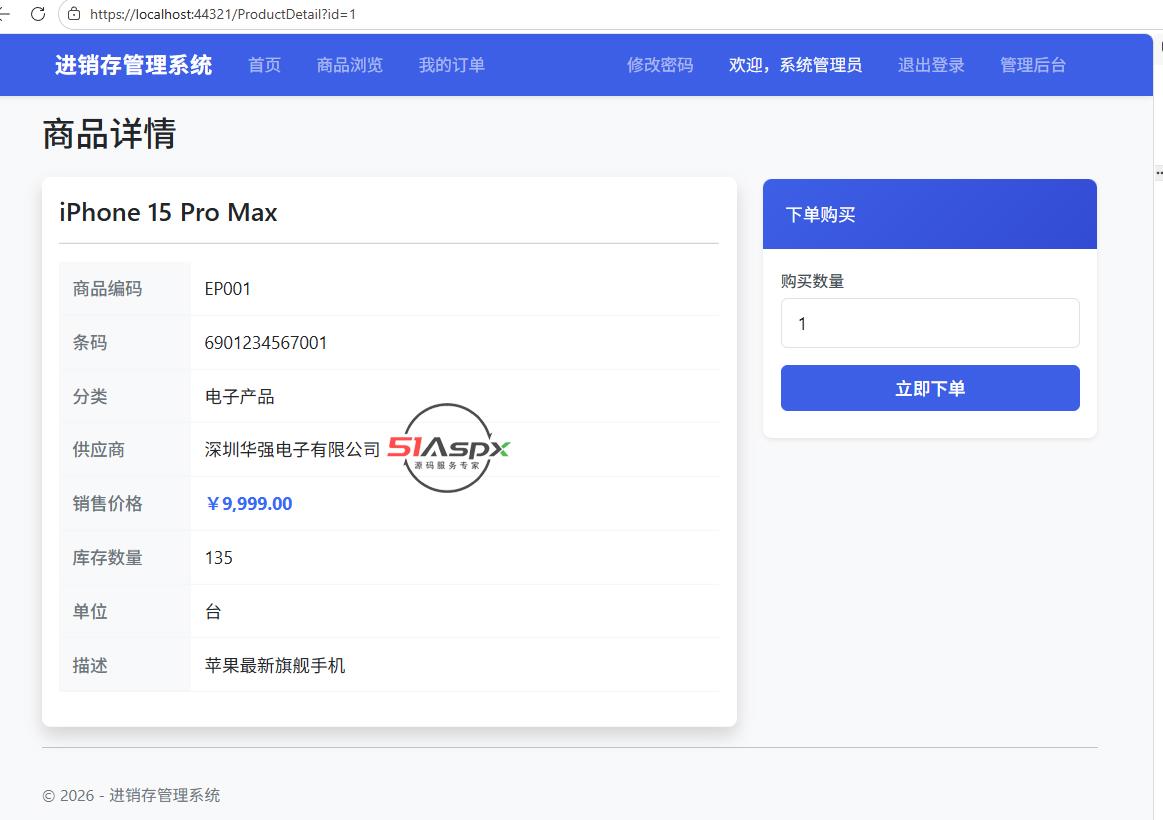1163x820 pixels.
Task: Click the site info lock icon
Action: tap(74, 14)
